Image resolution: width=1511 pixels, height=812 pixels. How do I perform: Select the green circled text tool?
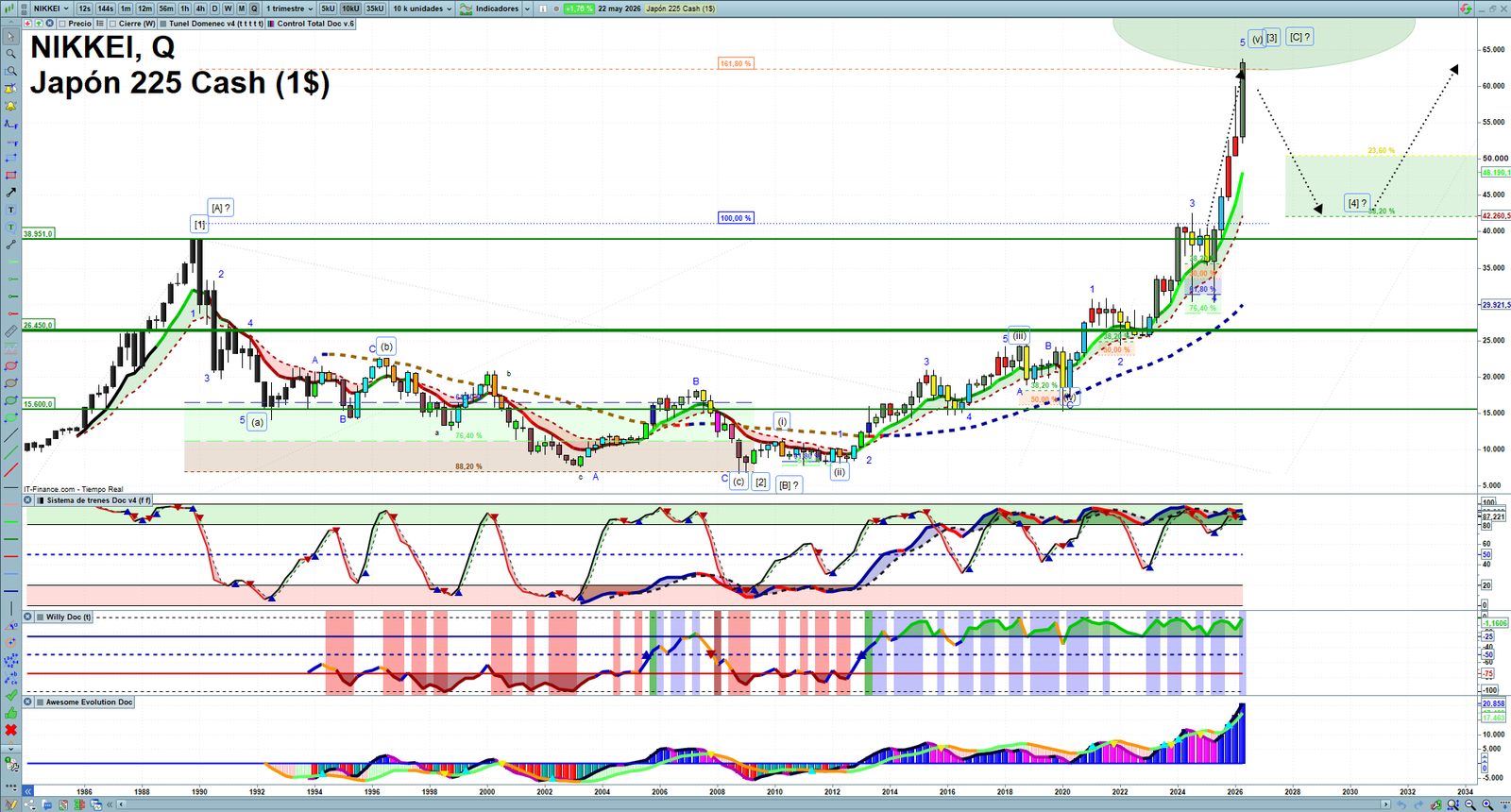(11, 228)
